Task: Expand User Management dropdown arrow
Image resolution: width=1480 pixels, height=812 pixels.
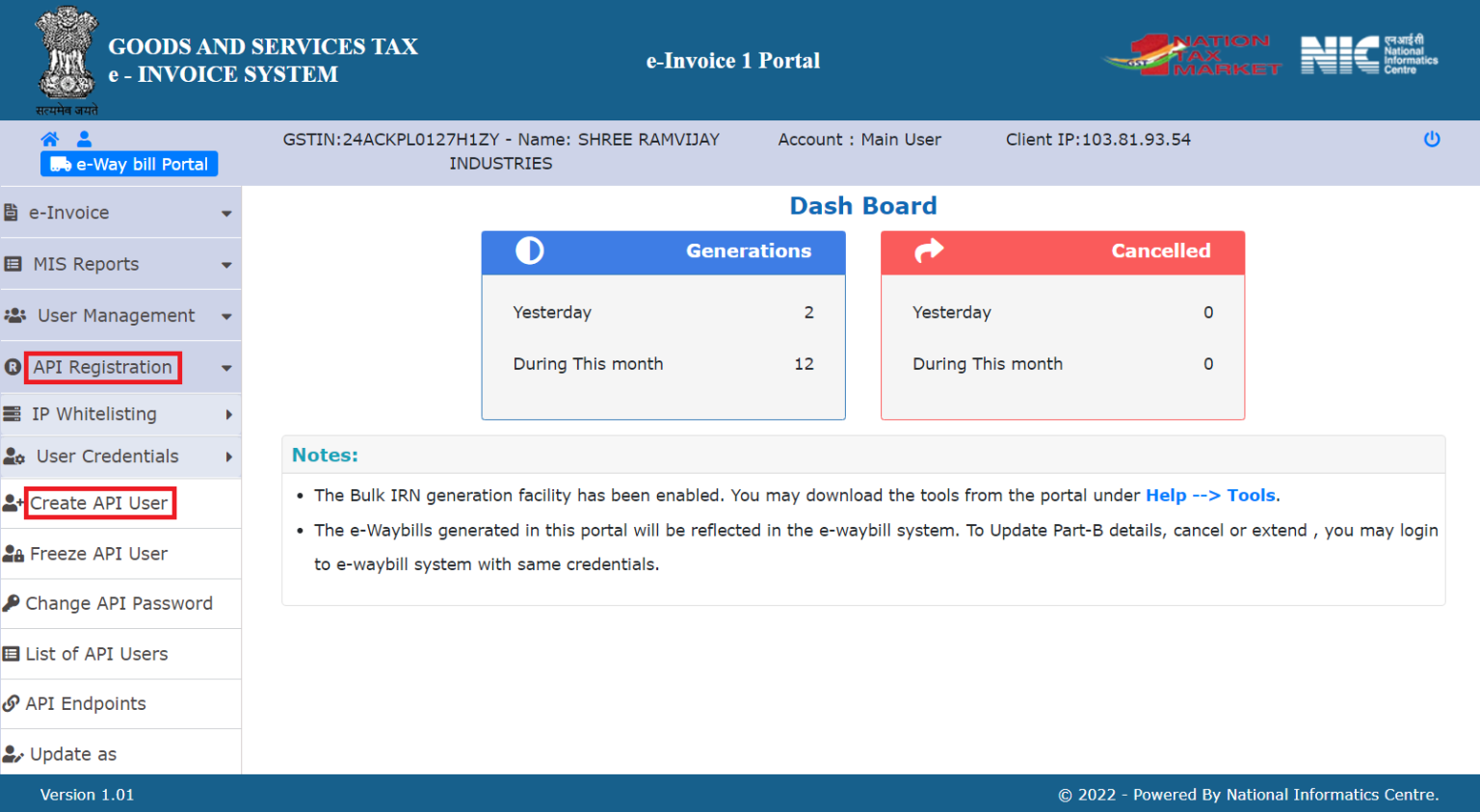Action: point(226,316)
